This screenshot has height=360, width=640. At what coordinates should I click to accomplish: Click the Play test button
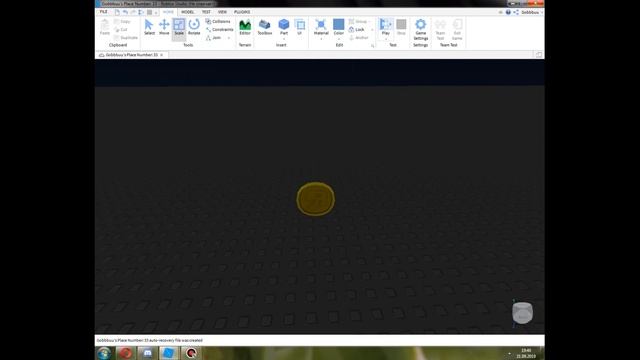pos(386,26)
